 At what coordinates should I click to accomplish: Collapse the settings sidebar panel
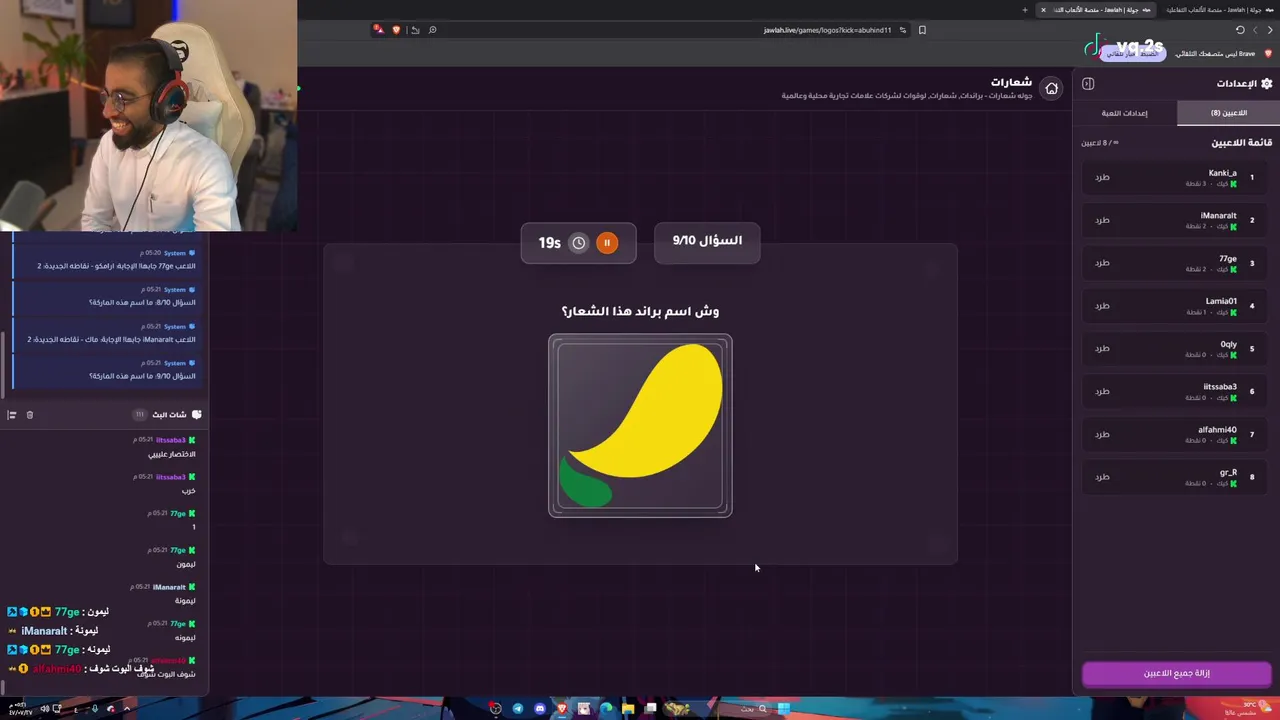click(1088, 84)
